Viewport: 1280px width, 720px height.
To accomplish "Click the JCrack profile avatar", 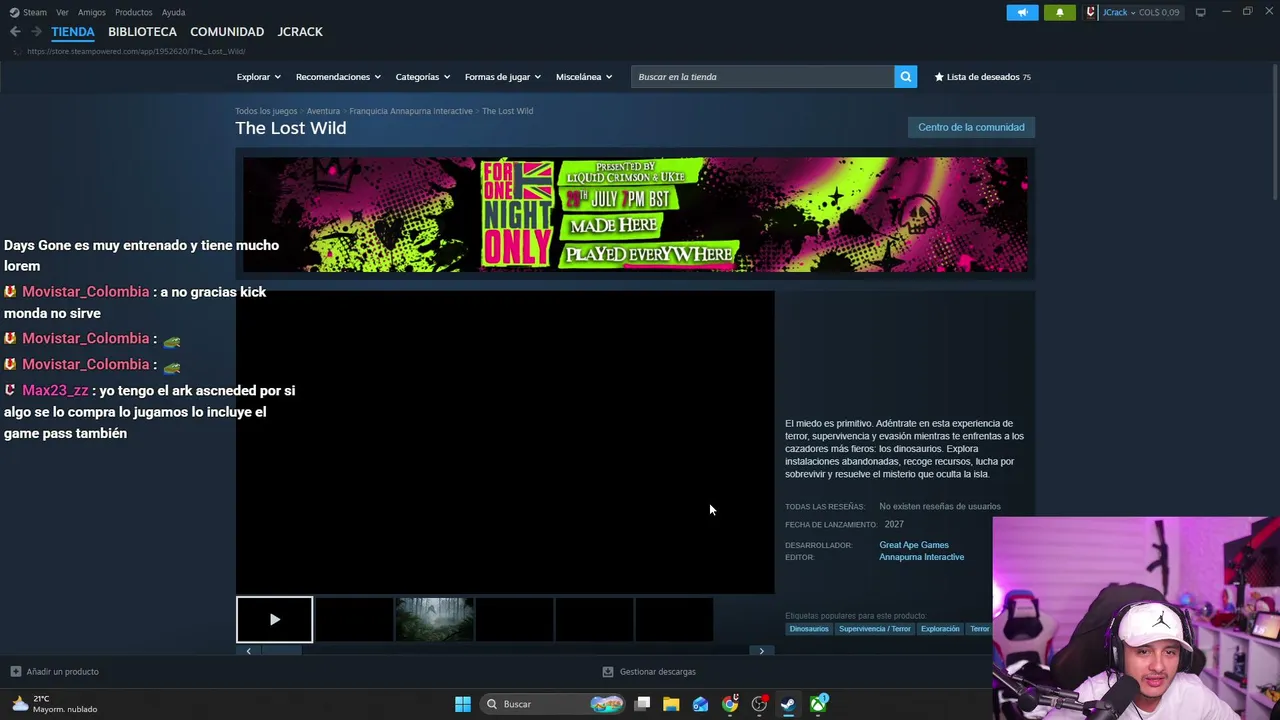I will (x=1091, y=12).
